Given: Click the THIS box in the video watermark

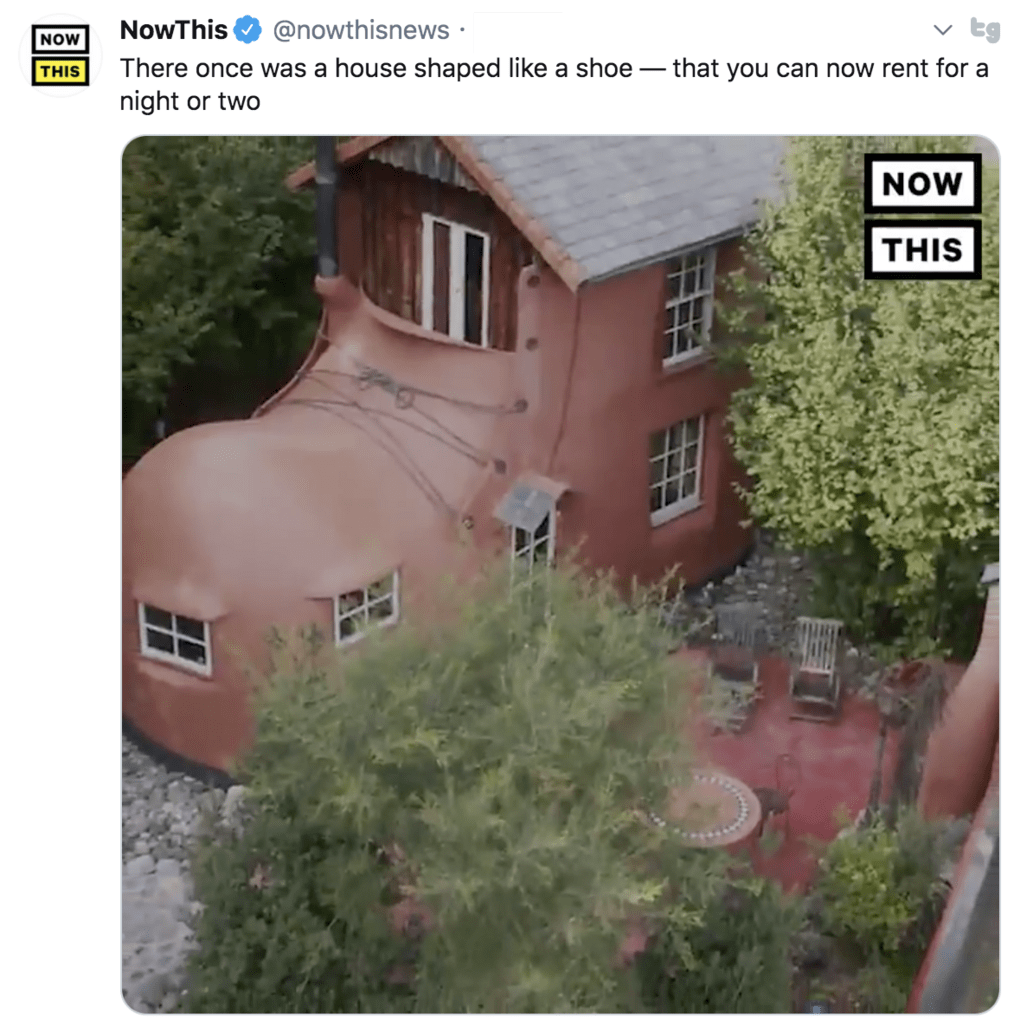Looking at the screenshot, I should (923, 249).
